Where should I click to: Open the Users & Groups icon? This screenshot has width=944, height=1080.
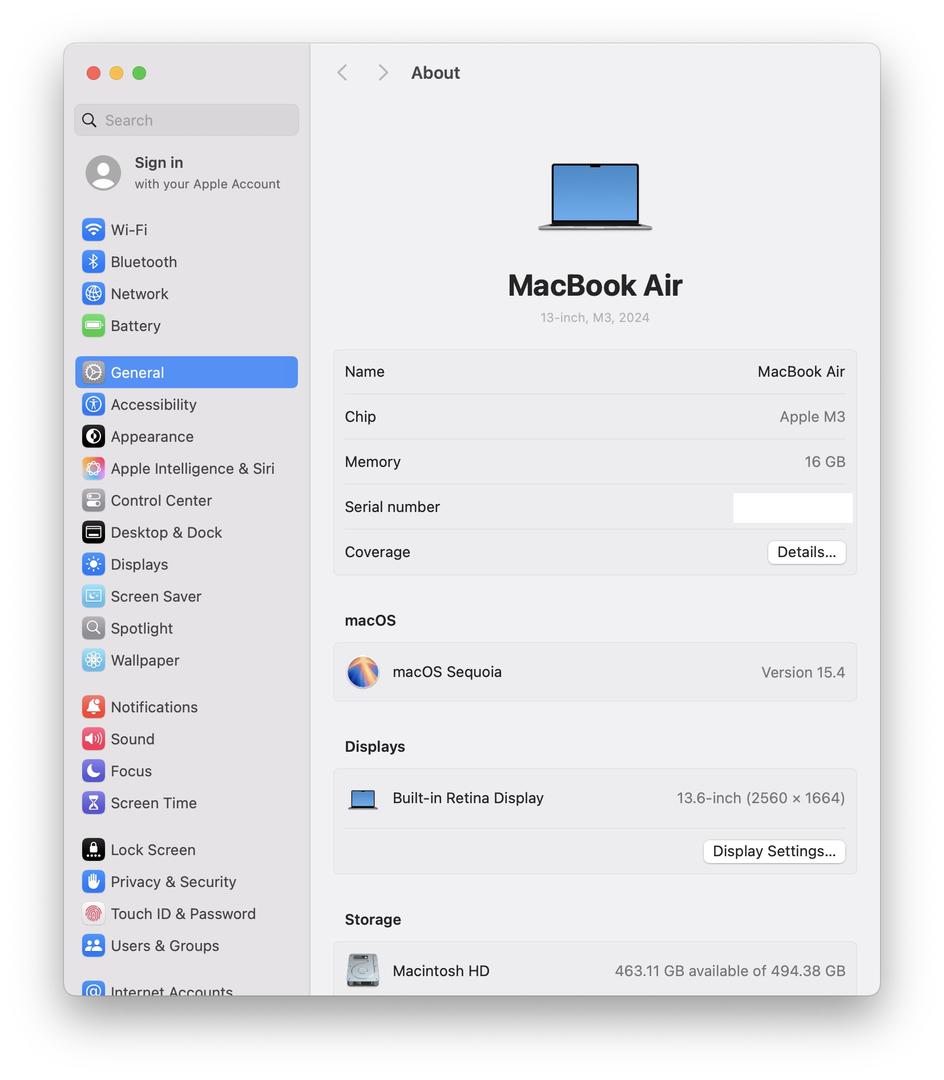tap(93, 946)
